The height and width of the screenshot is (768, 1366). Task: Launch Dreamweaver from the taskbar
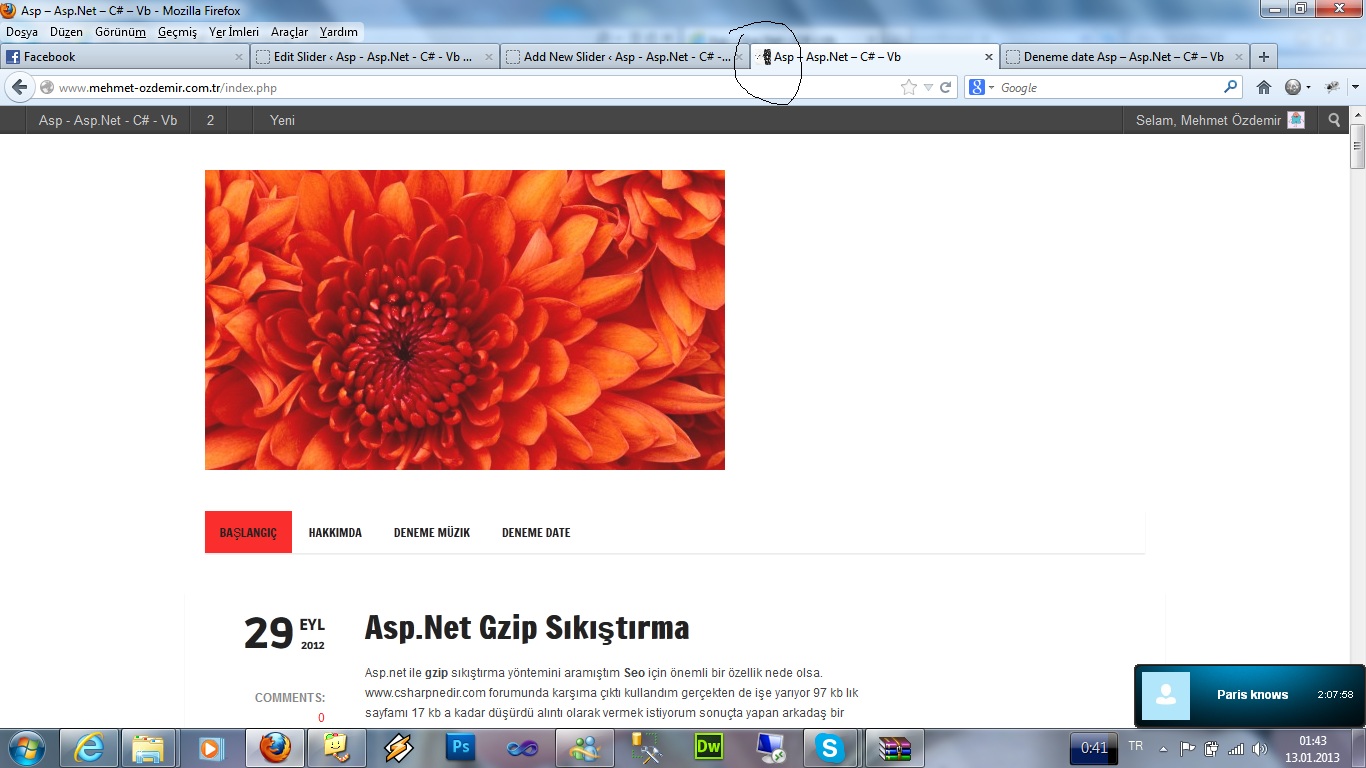pyautogui.click(x=708, y=747)
